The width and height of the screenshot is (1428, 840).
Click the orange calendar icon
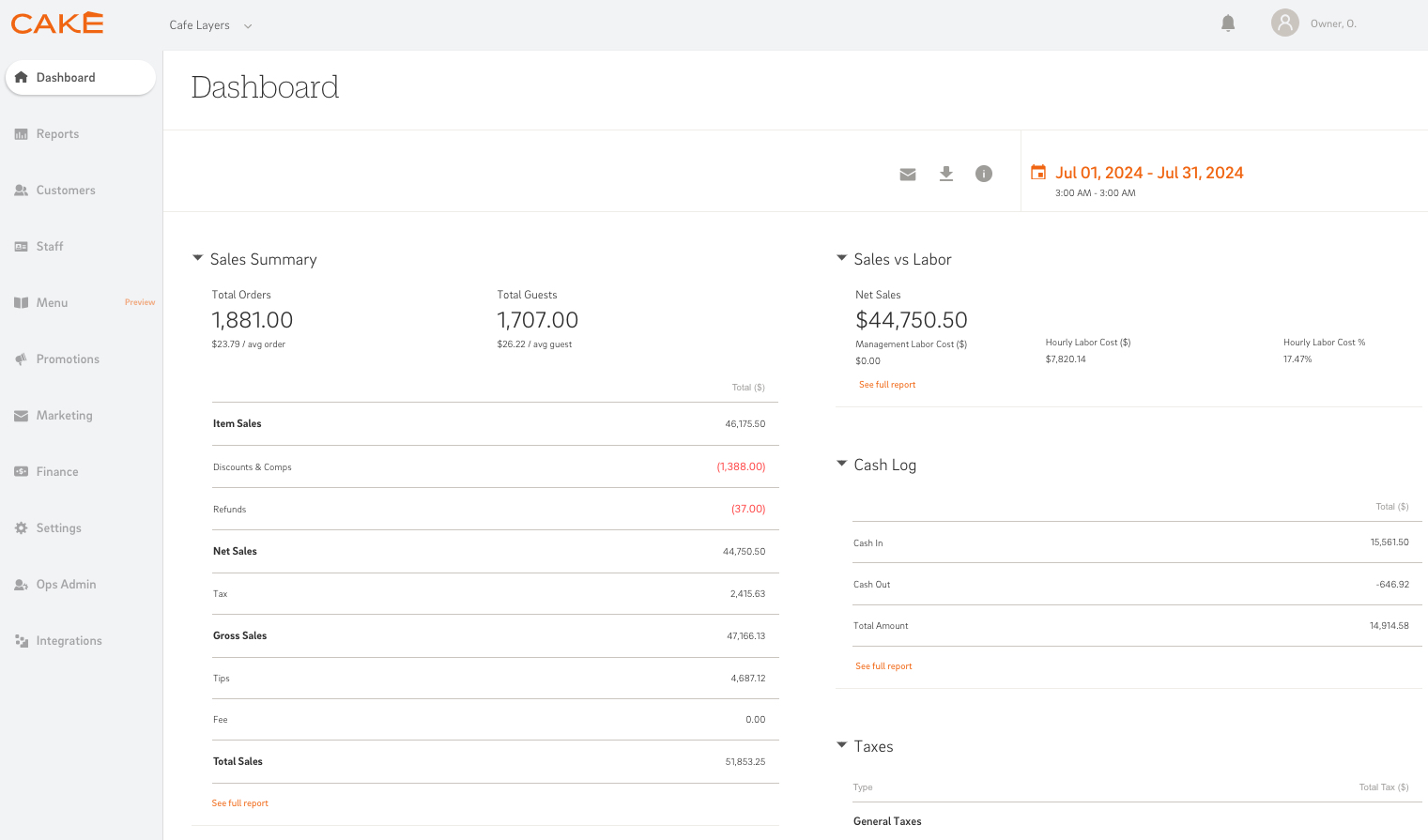(1038, 172)
